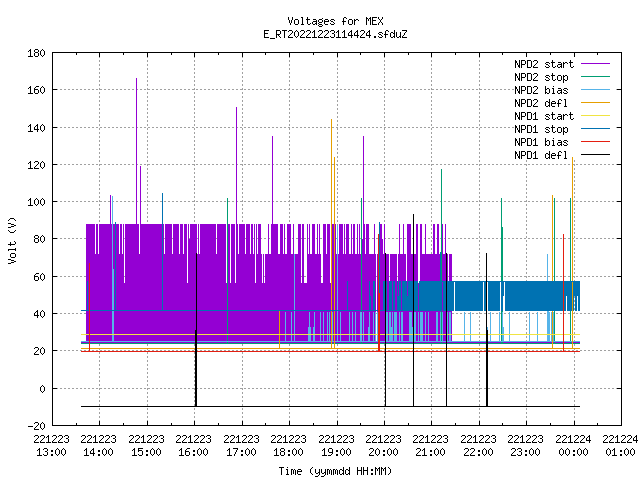
Task: Click the x-axis tick label 221223 15:00
Action: pos(146,446)
